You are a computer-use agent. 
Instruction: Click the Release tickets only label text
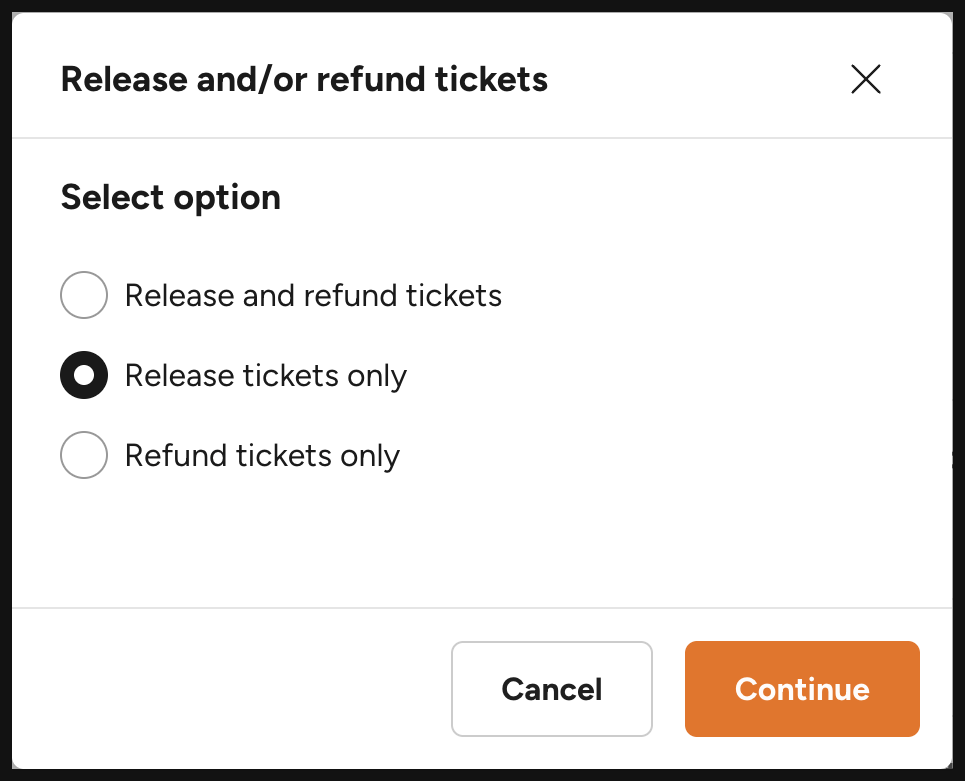(x=265, y=375)
